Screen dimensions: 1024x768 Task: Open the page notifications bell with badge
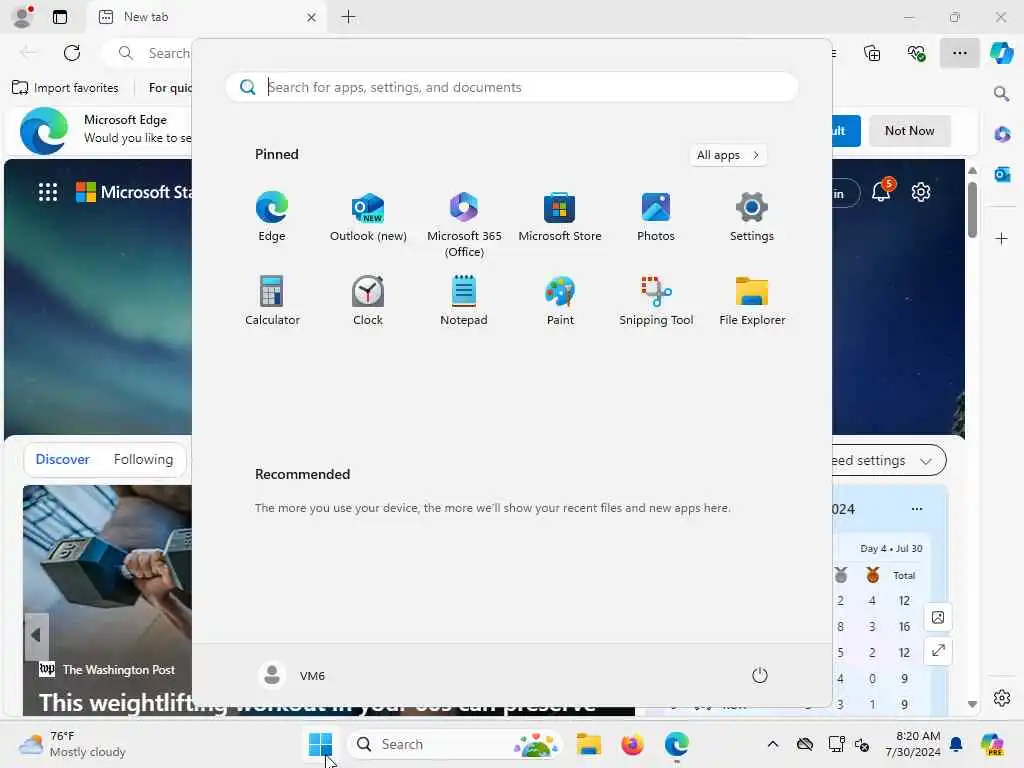[882, 191]
